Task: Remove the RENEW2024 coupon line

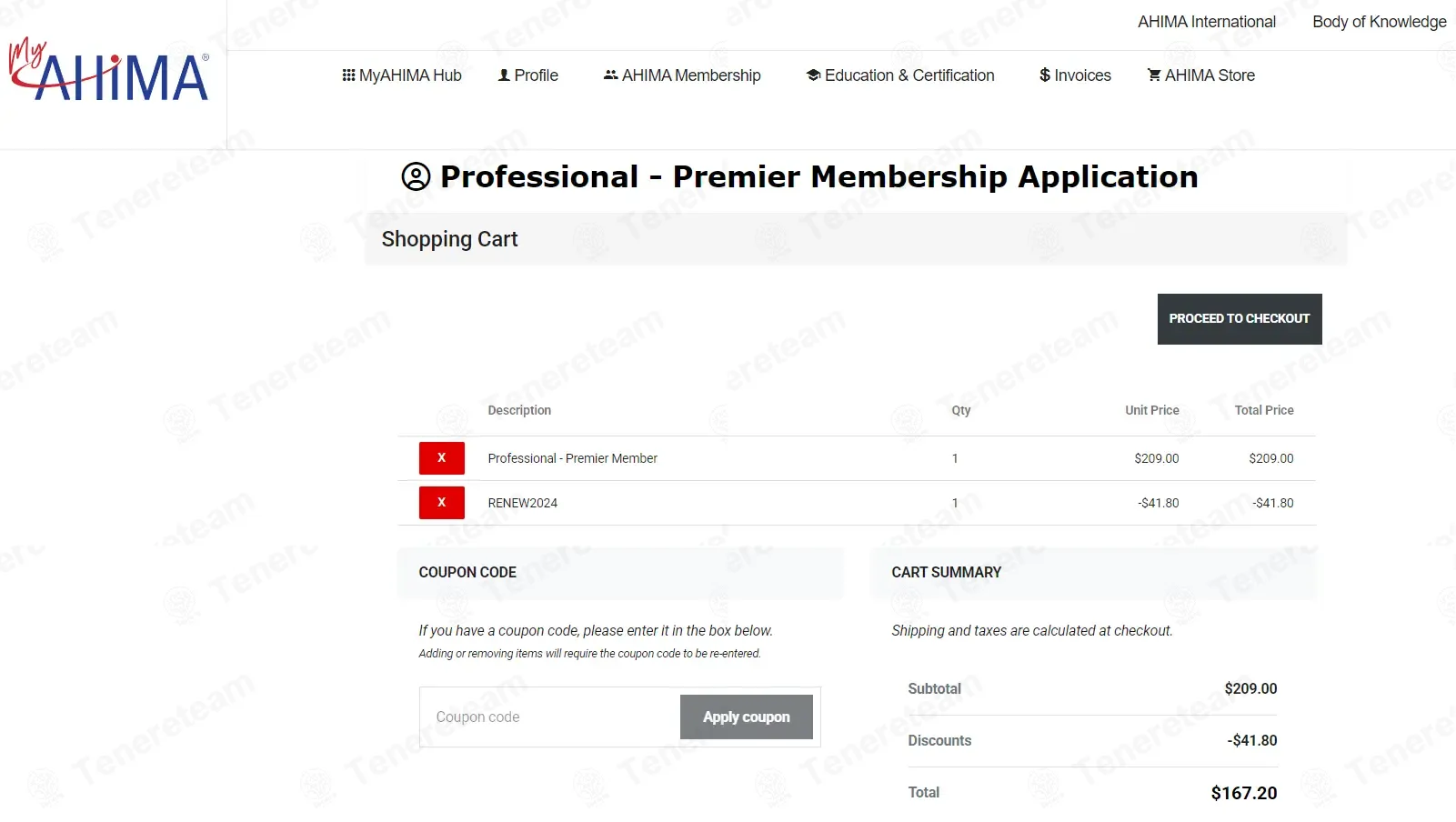Action: [441, 503]
